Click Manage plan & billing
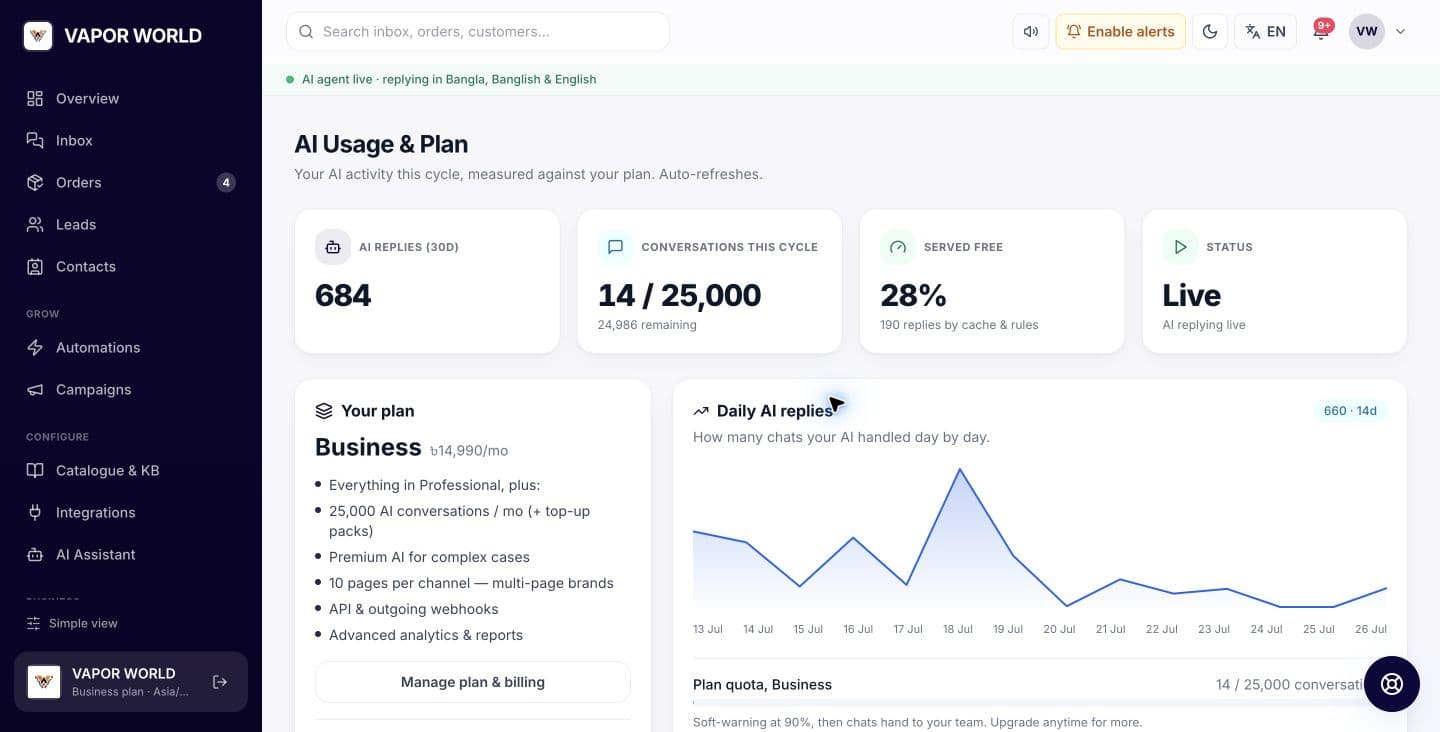The height and width of the screenshot is (732, 1440). click(x=473, y=682)
